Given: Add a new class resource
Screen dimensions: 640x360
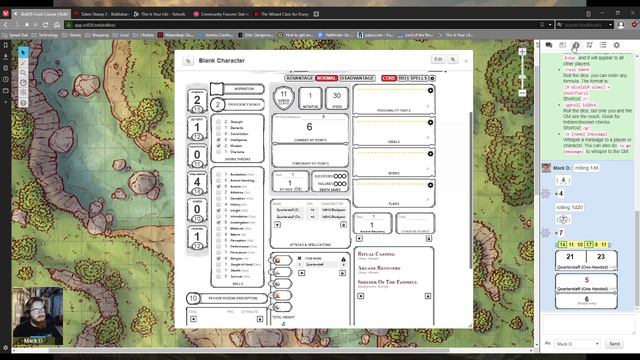Looking at the screenshot, I should pyautogui.click(x=359, y=238).
